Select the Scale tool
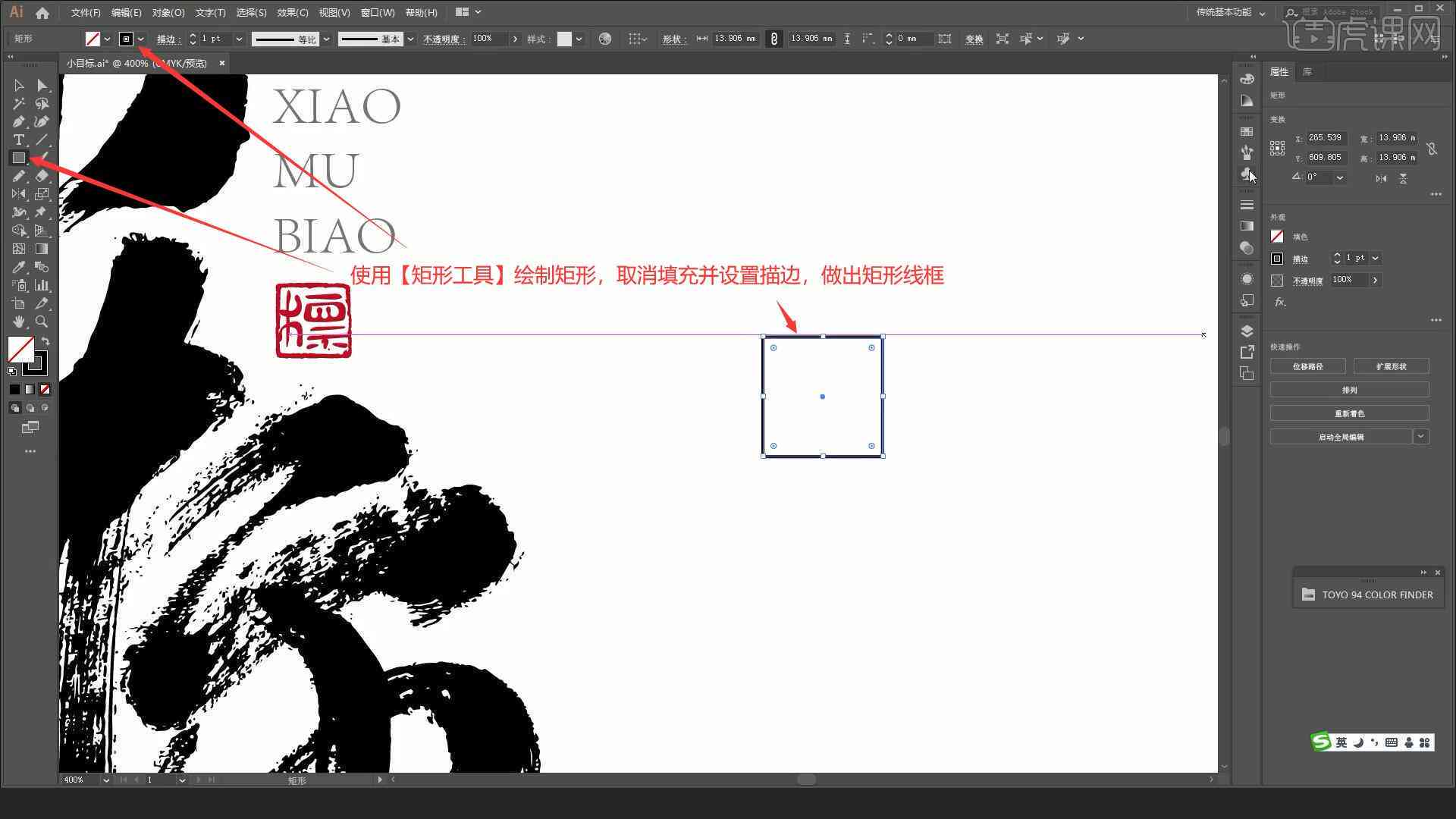Viewport: 1456px width, 819px height. pos(42,194)
